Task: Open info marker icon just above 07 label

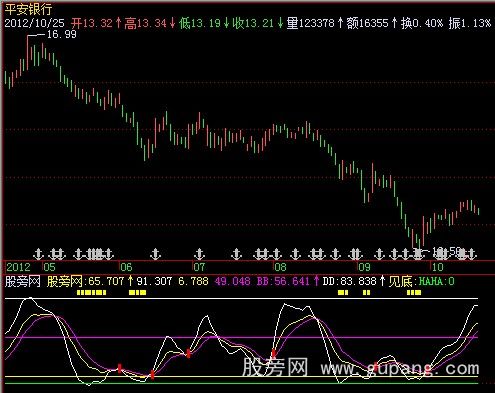Action: pyautogui.click(x=199, y=254)
